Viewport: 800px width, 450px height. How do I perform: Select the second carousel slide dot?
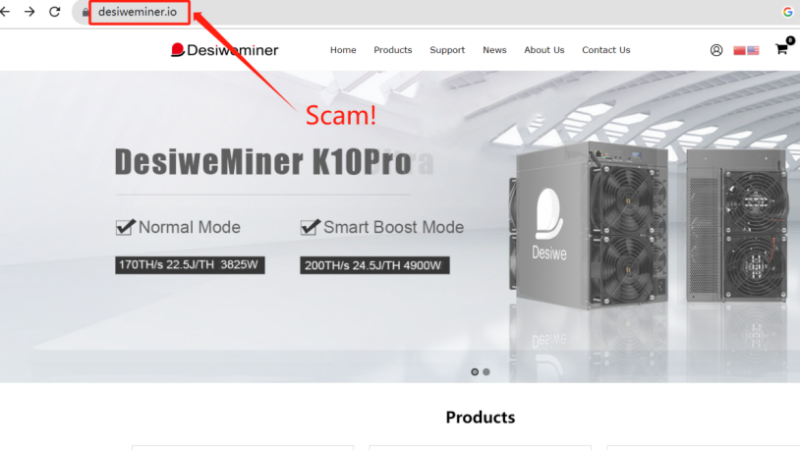pos(486,372)
